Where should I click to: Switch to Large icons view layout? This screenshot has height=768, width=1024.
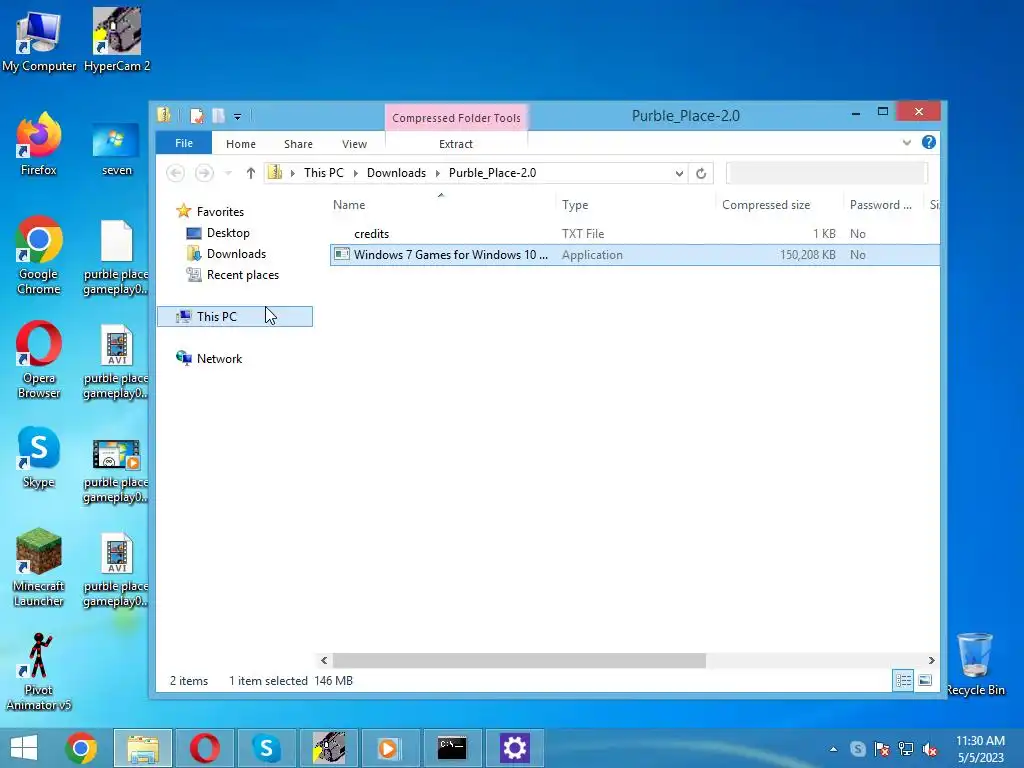click(x=925, y=681)
